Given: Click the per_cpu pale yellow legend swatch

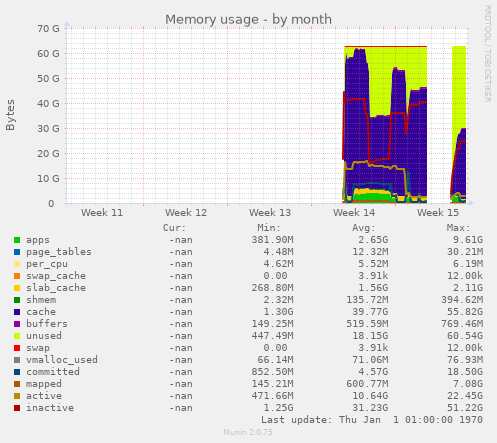Looking at the screenshot, I should tap(17, 264).
